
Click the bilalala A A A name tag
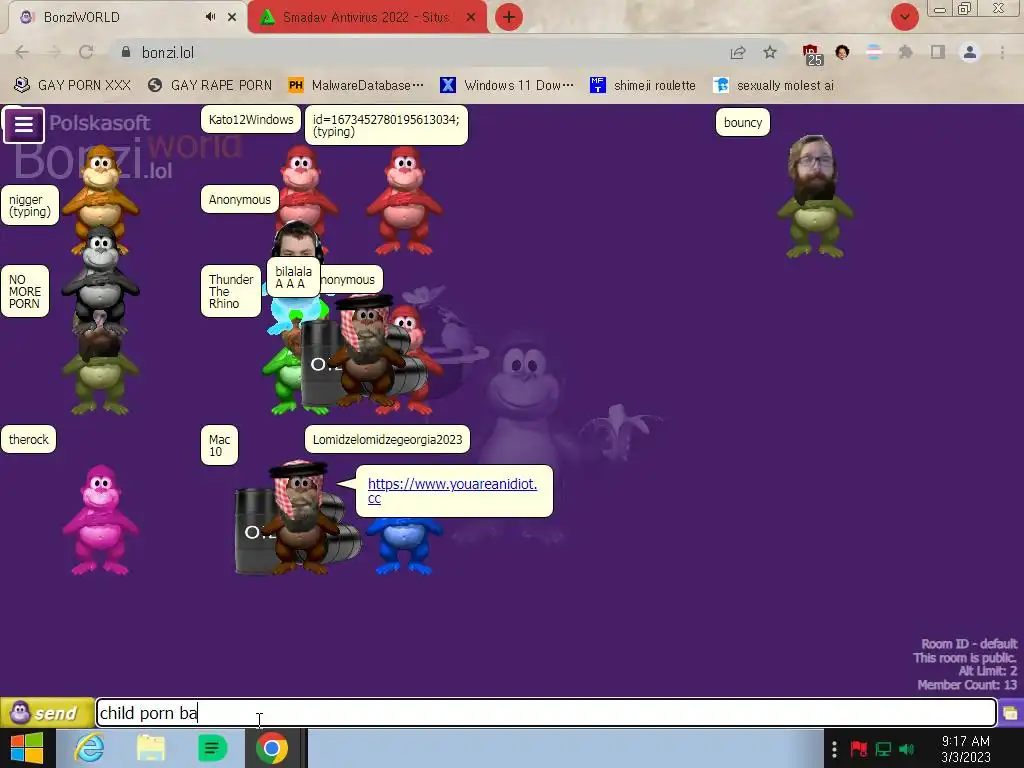point(293,277)
